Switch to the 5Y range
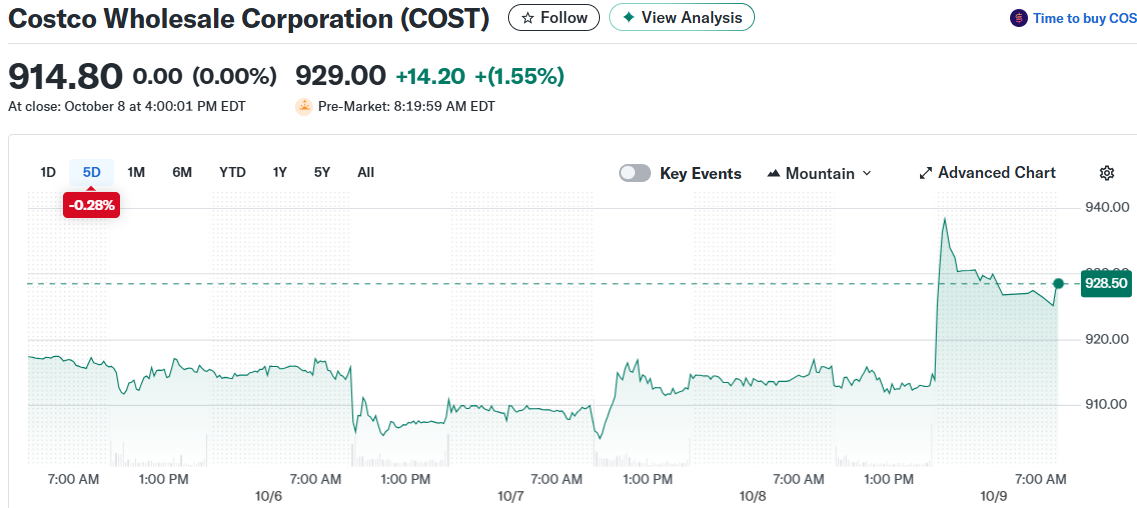This screenshot has height=508, width=1137. coord(322,172)
